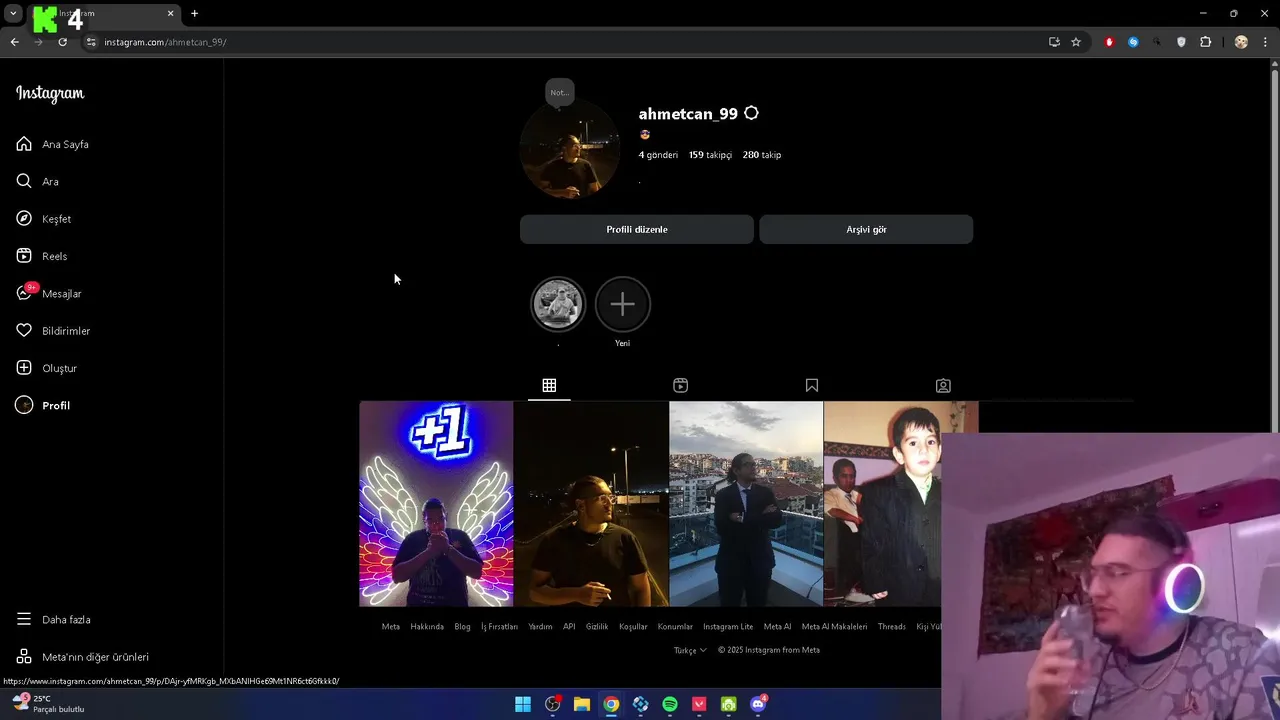
Task: Open the night street photo post
Action: pos(591,504)
